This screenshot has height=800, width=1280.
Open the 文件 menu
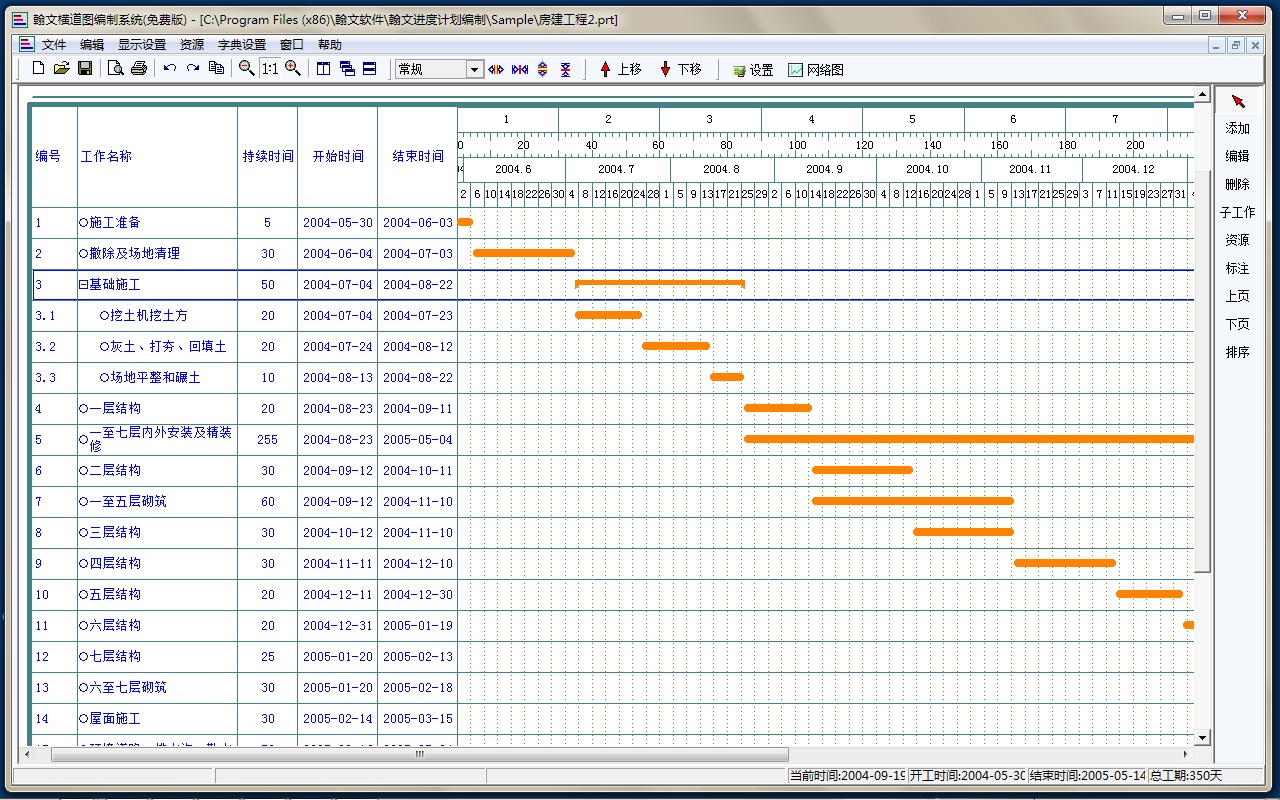pos(54,45)
